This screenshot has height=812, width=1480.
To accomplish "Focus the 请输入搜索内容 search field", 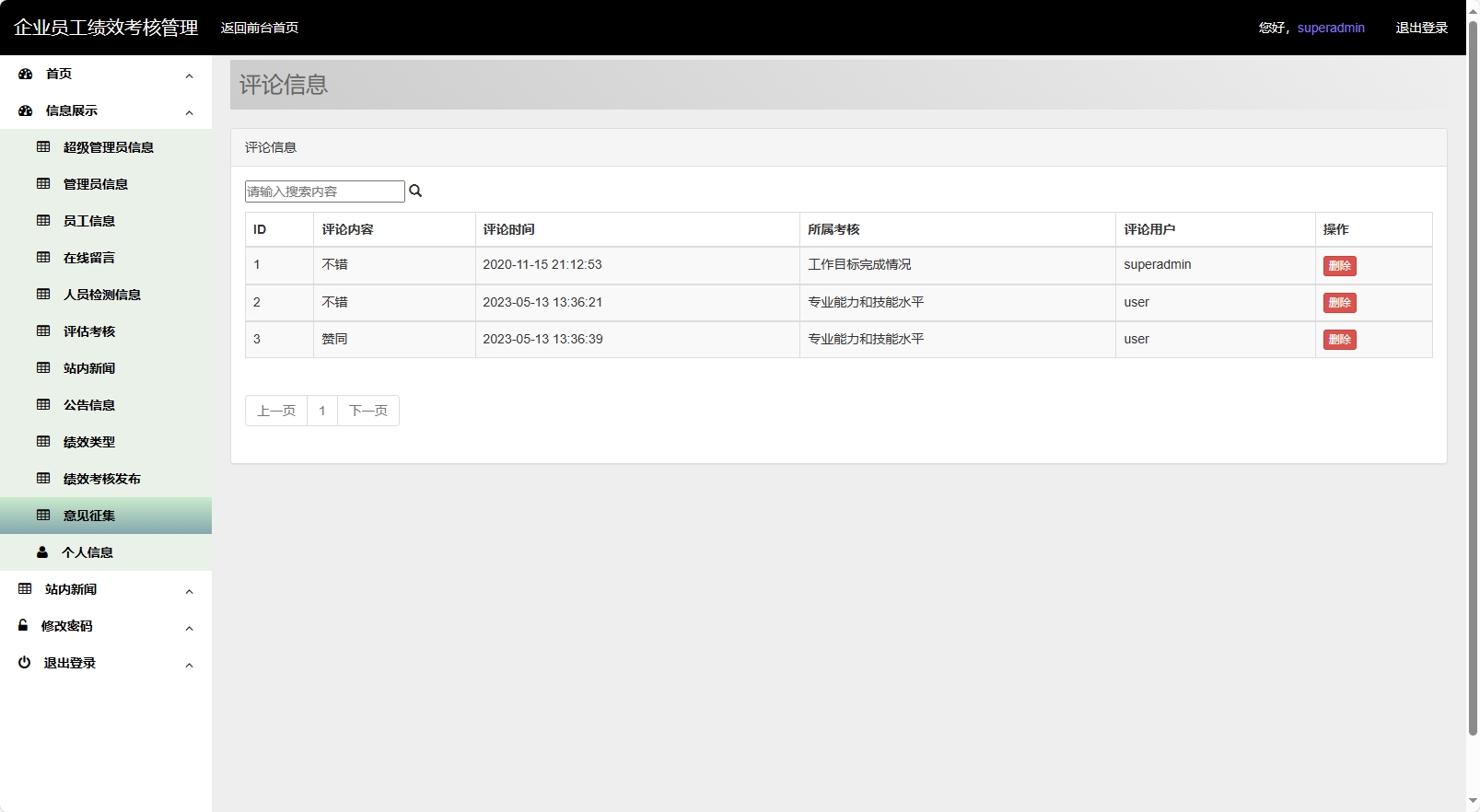I will click(325, 191).
